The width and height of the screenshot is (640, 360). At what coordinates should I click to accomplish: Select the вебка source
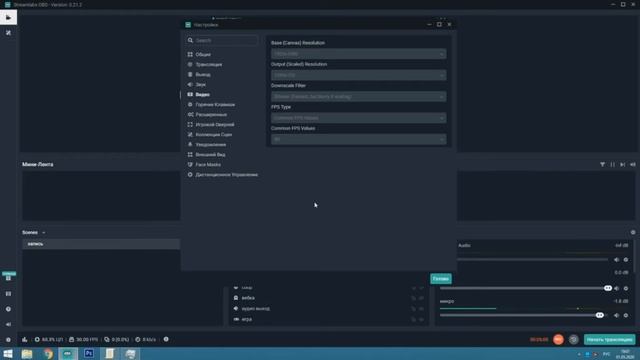point(248,298)
